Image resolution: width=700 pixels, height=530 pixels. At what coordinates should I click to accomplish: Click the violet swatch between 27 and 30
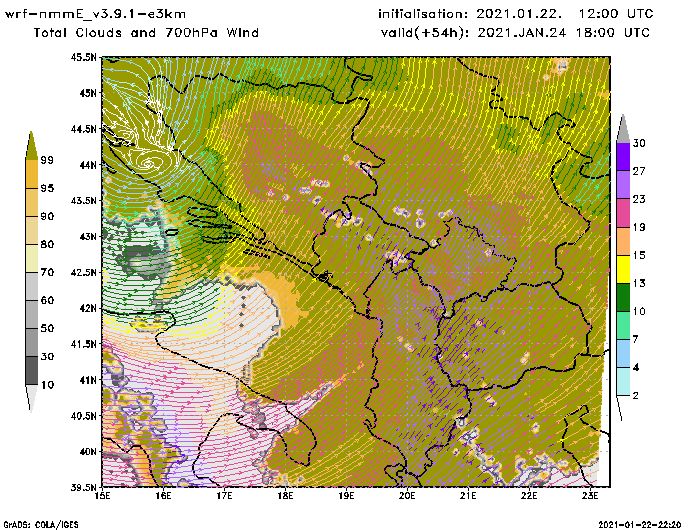point(623,157)
